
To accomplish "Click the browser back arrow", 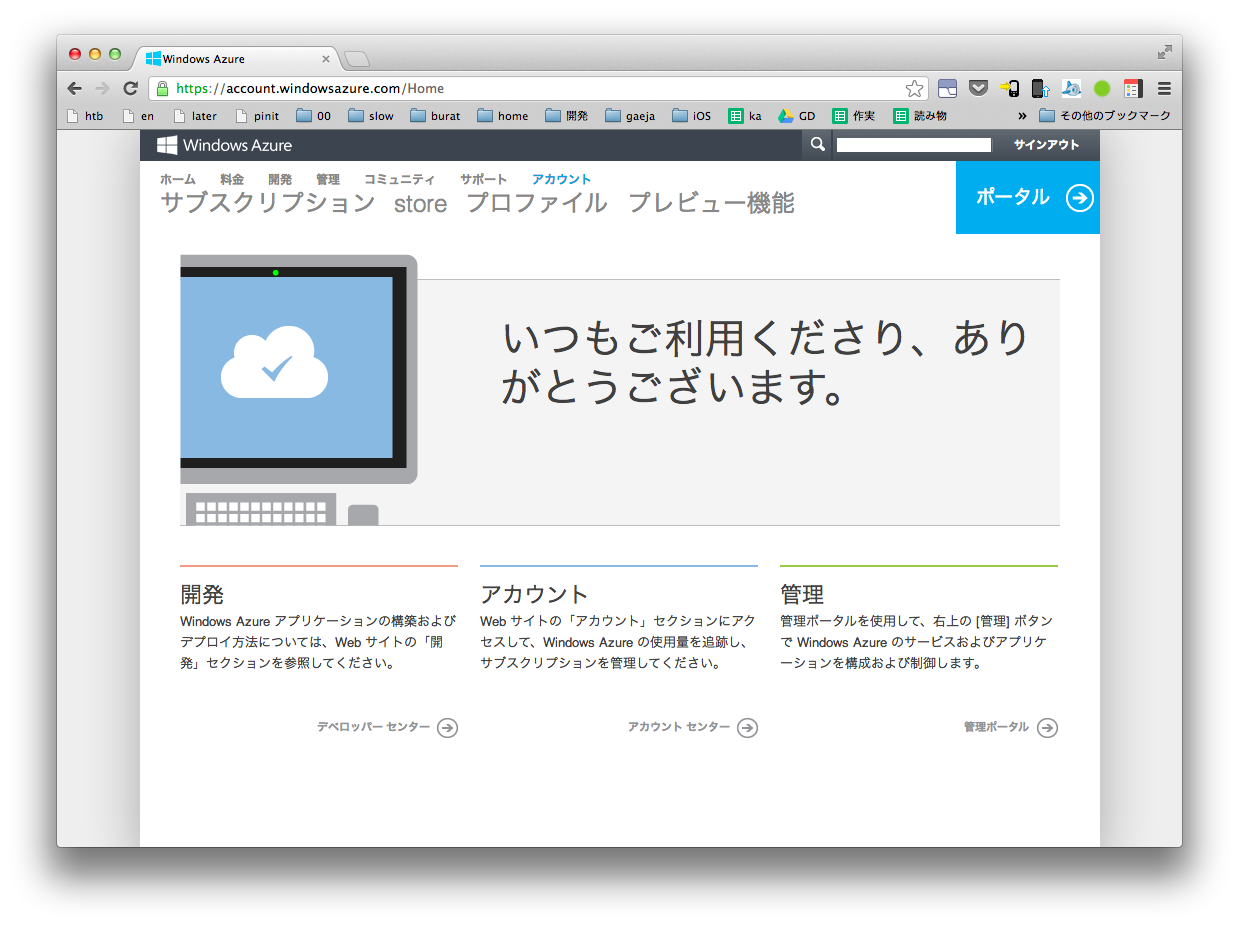I will pyautogui.click(x=75, y=88).
